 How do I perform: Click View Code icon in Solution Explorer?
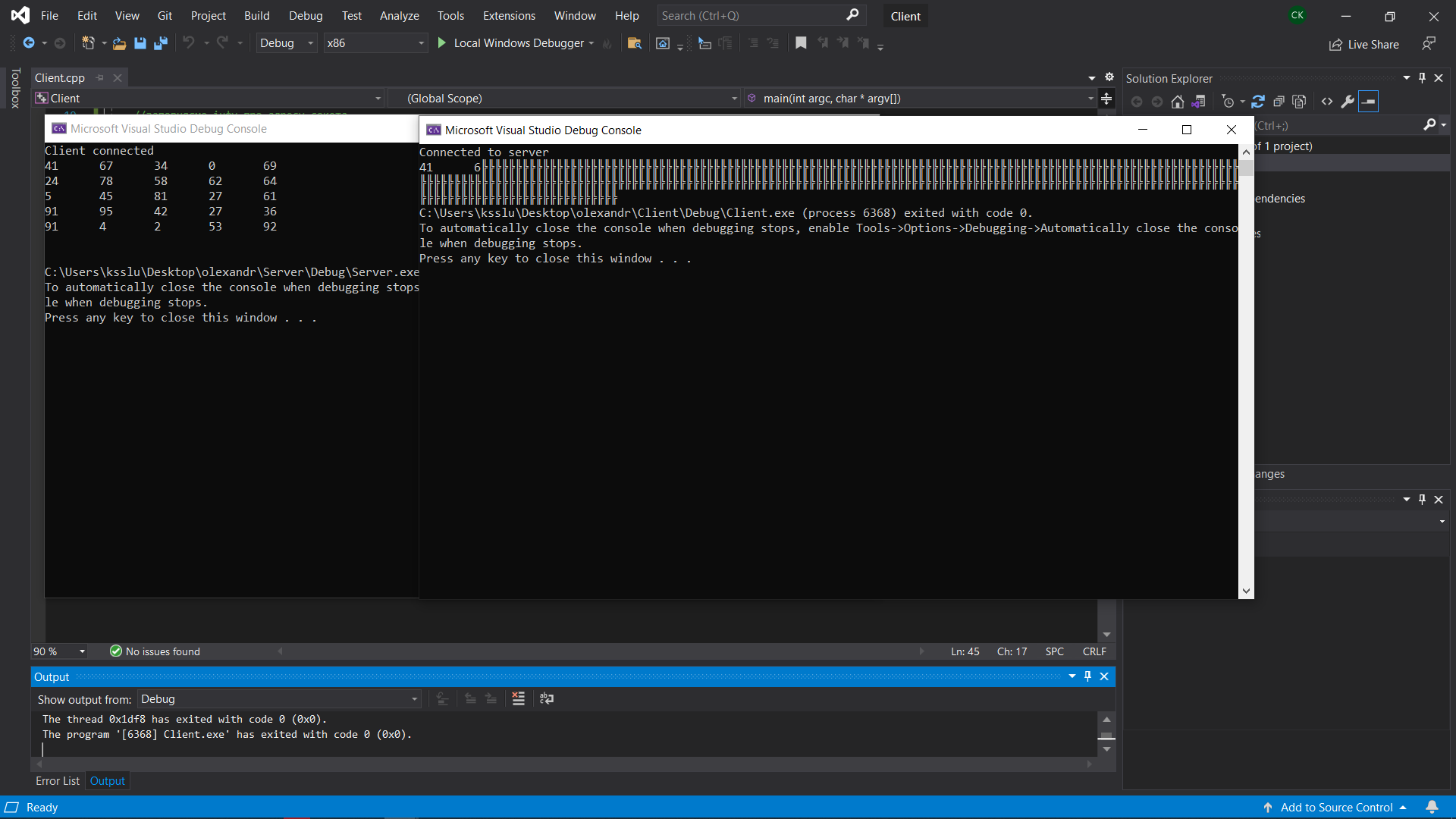pyautogui.click(x=1327, y=102)
